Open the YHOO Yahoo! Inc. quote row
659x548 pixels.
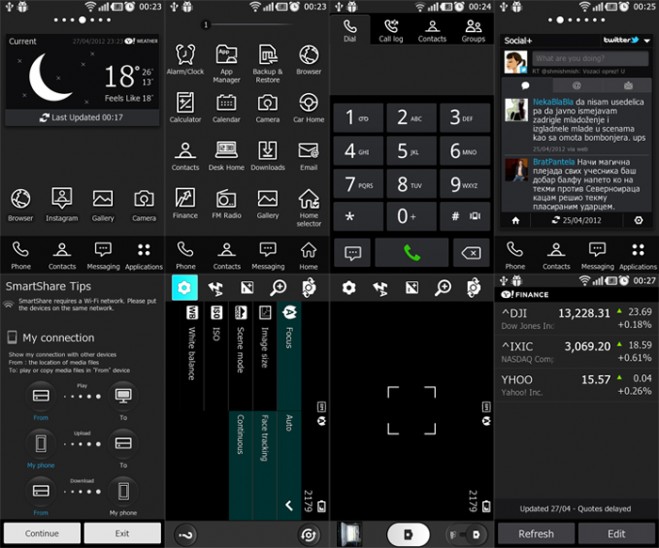(576, 385)
